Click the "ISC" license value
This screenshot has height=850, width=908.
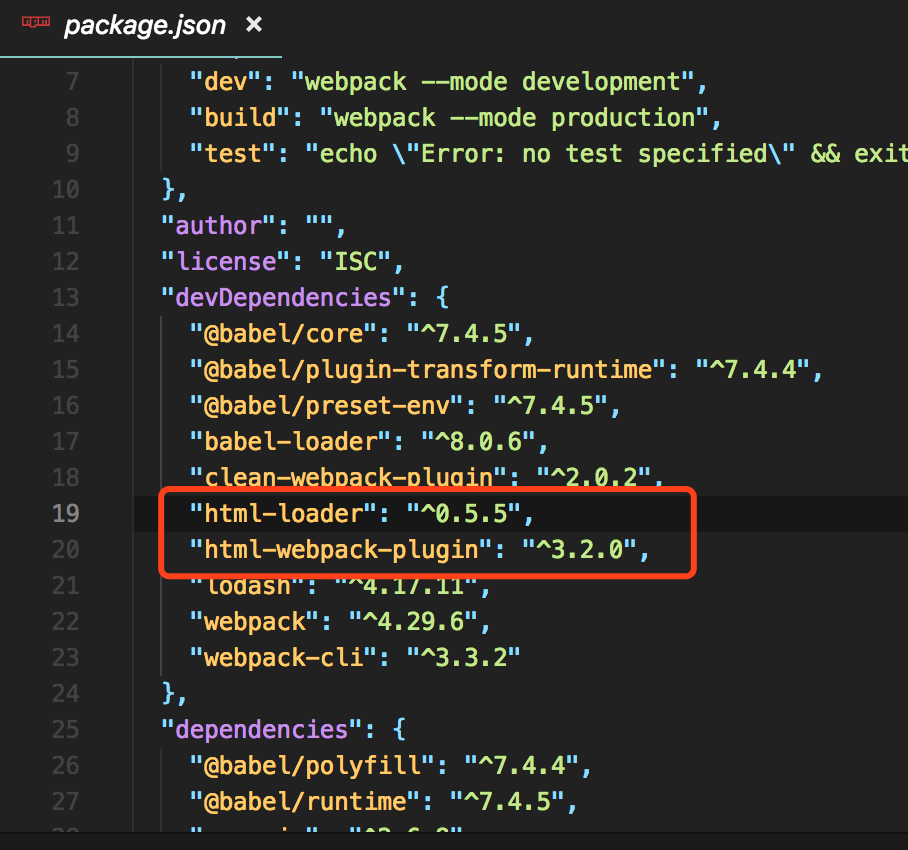356,262
